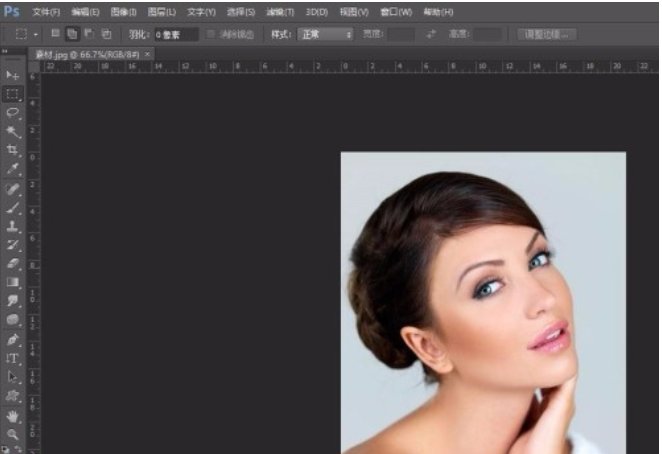The width and height of the screenshot is (662, 454).
Task: Select the Path Selection tool
Action: click(x=13, y=377)
